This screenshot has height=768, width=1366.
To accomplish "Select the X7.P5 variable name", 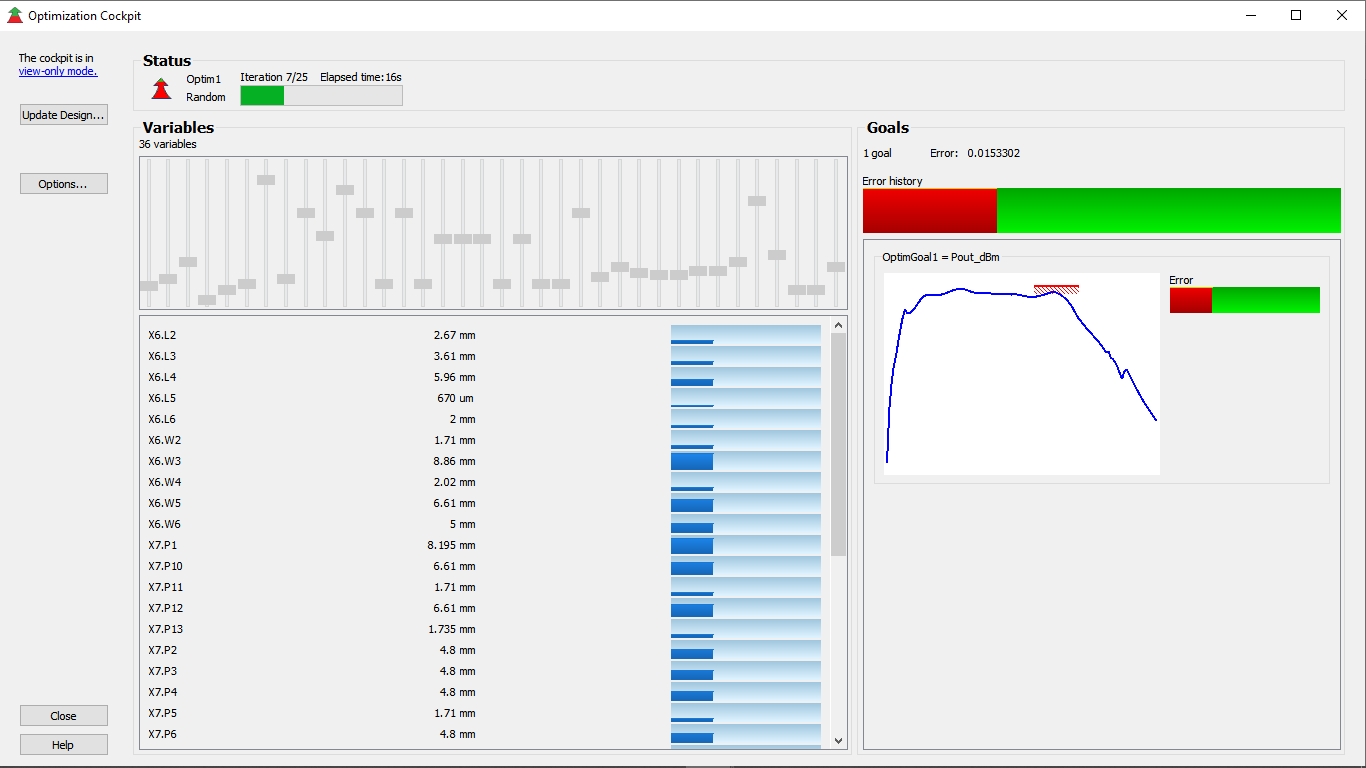I will pyautogui.click(x=162, y=713).
